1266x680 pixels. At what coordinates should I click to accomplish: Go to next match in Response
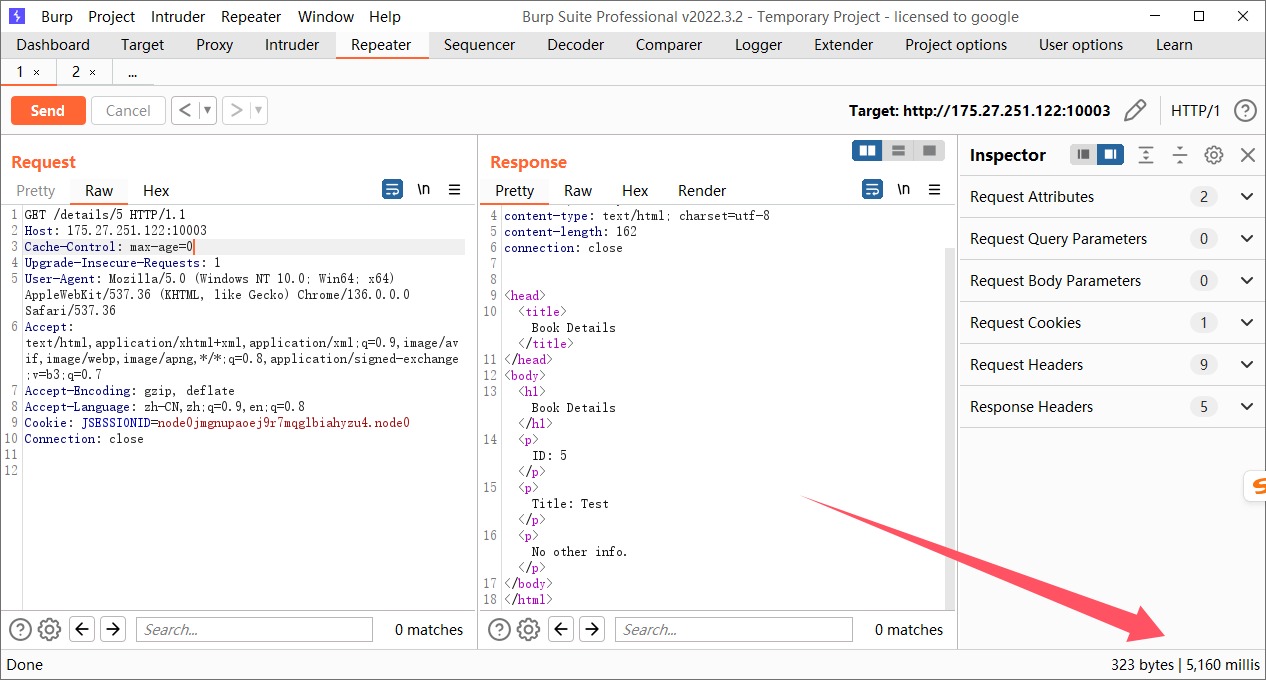tap(593, 629)
